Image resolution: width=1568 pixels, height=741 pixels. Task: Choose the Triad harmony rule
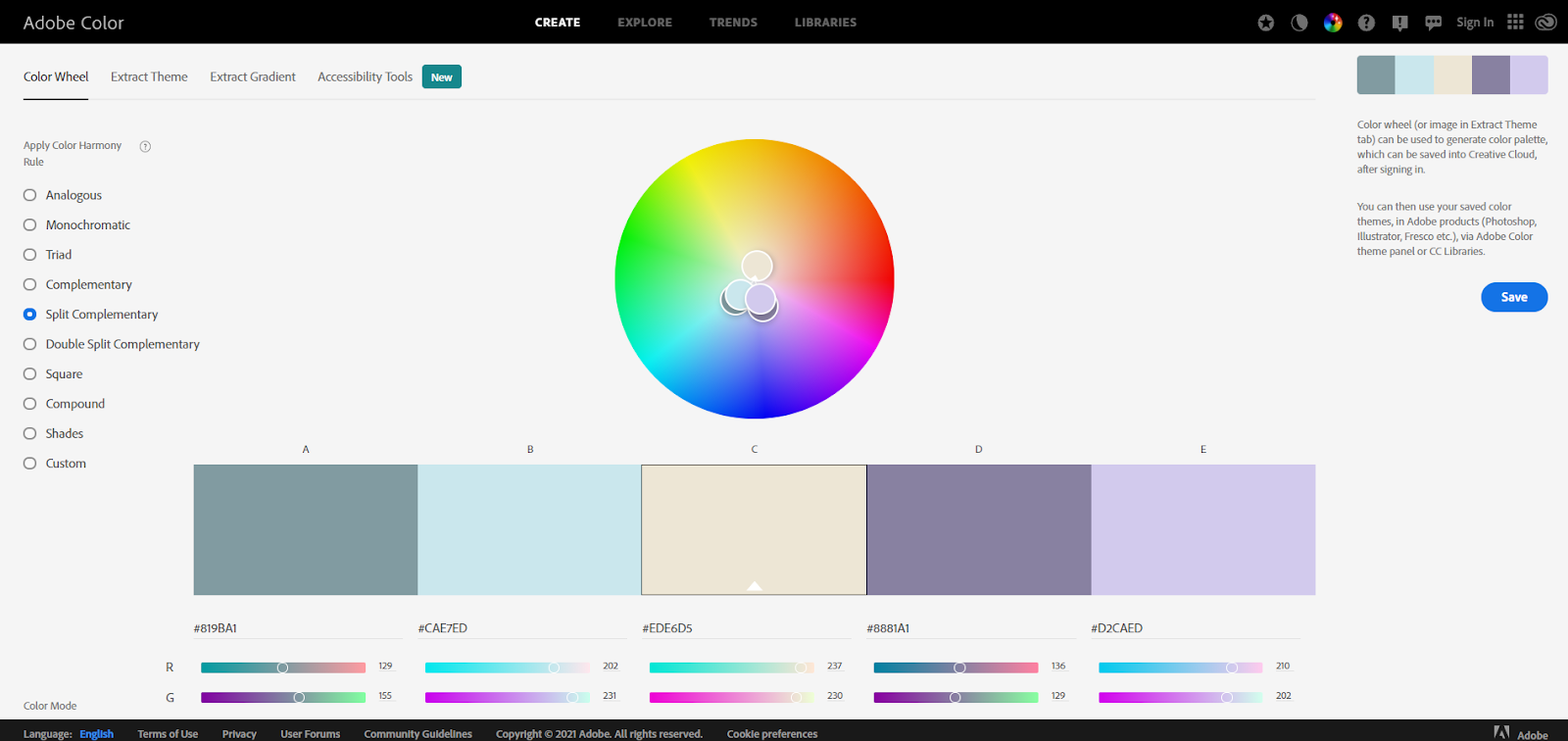[x=47, y=255]
